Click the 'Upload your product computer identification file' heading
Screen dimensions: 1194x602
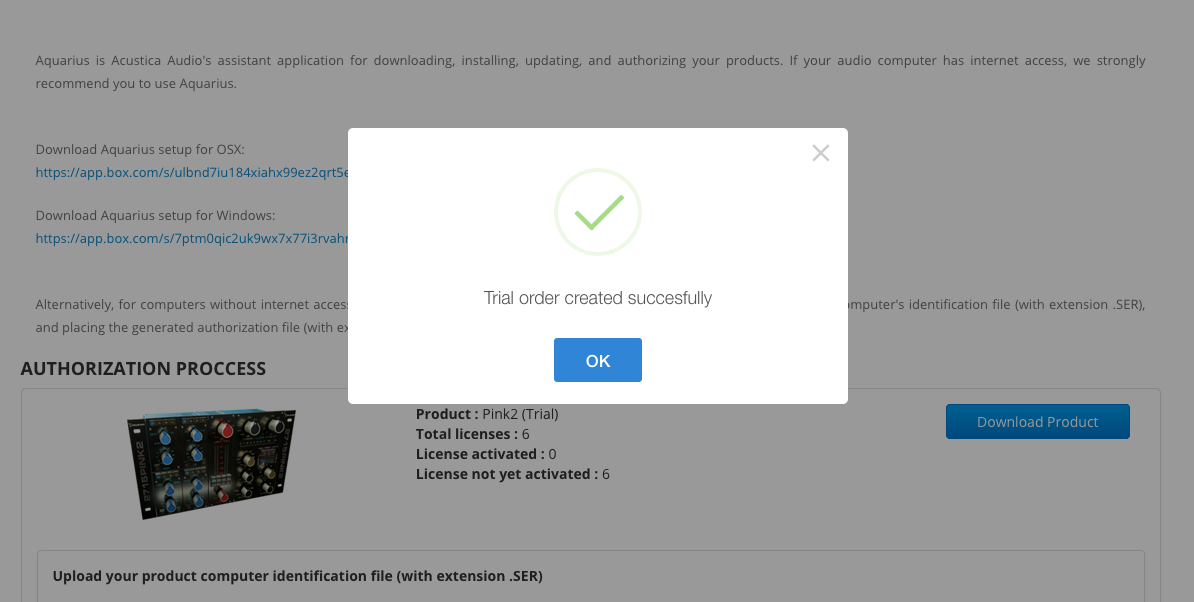pyautogui.click(x=297, y=576)
